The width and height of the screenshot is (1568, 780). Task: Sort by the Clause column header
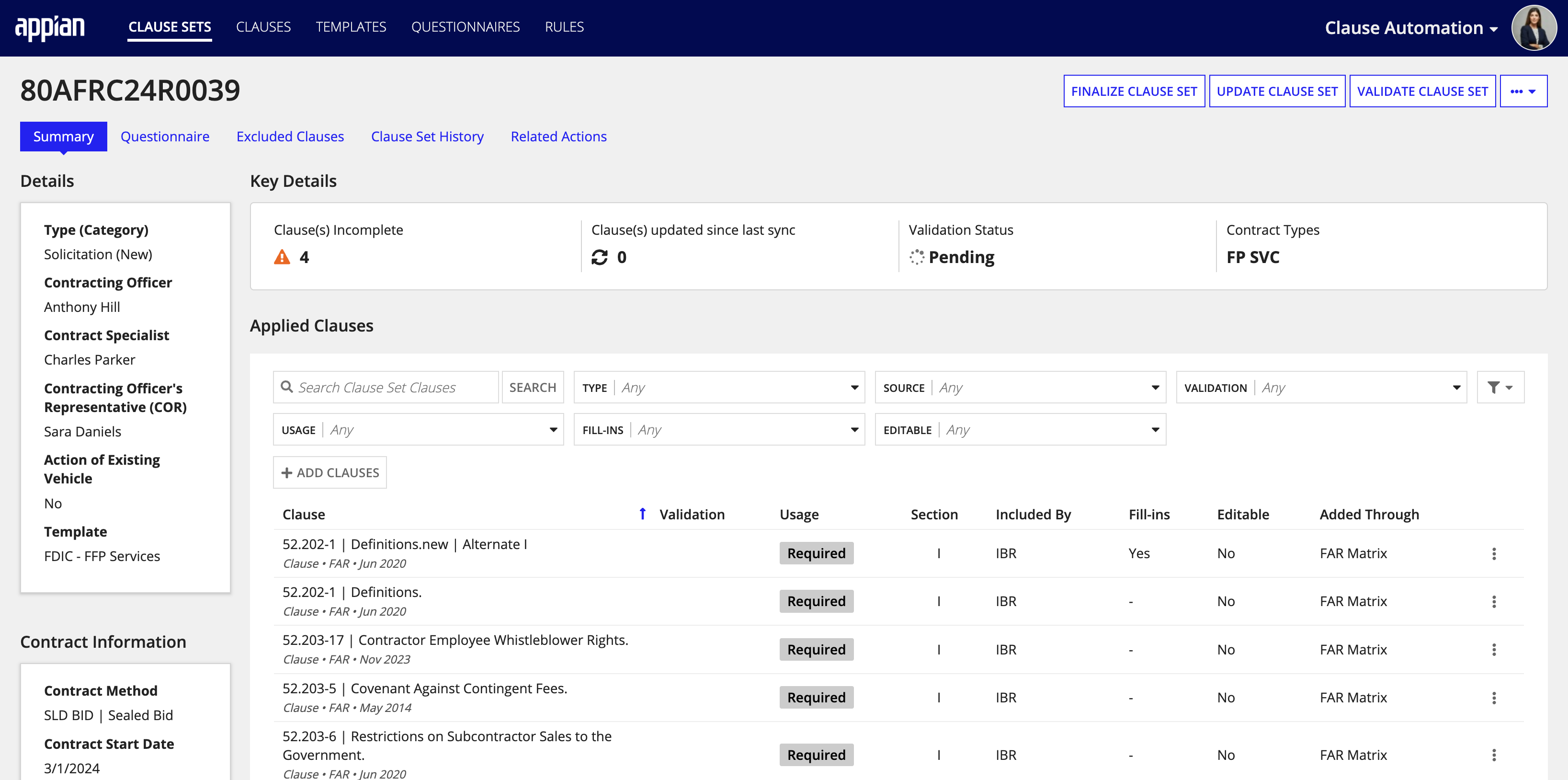(x=304, y=515)
